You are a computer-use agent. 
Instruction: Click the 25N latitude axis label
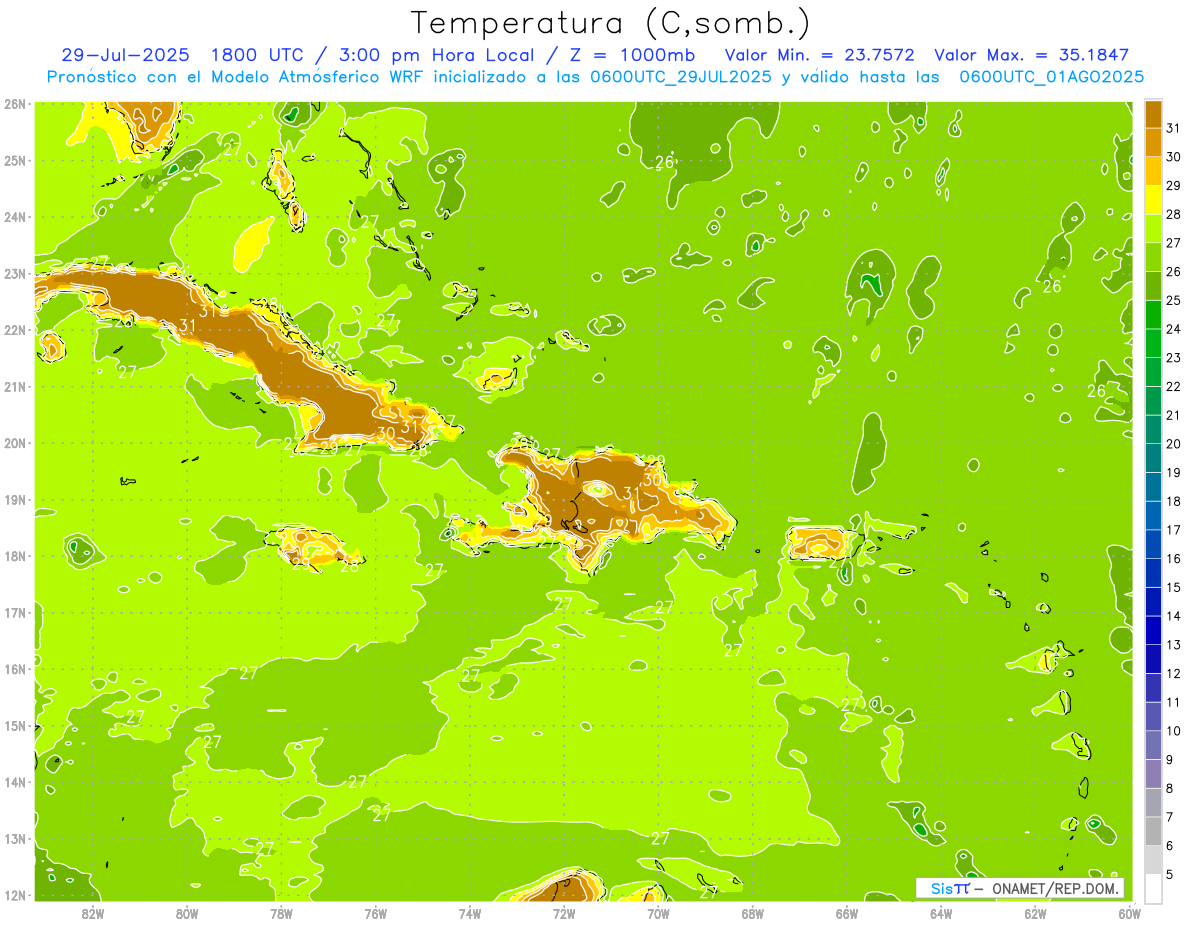(x=14, y=160)
